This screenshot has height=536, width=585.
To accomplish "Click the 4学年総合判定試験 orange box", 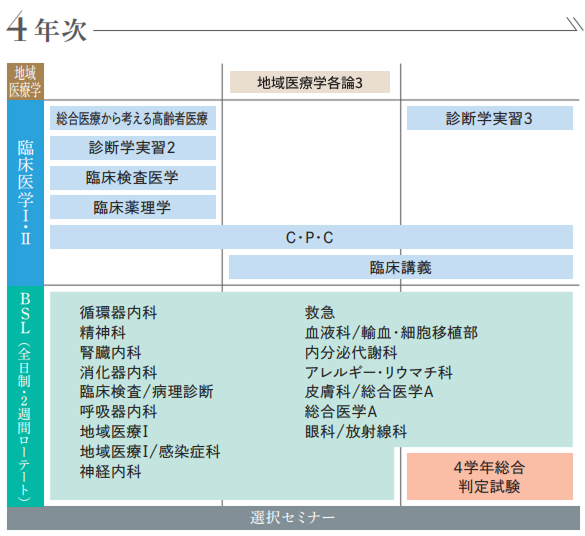I will click(x=489, y=476).
